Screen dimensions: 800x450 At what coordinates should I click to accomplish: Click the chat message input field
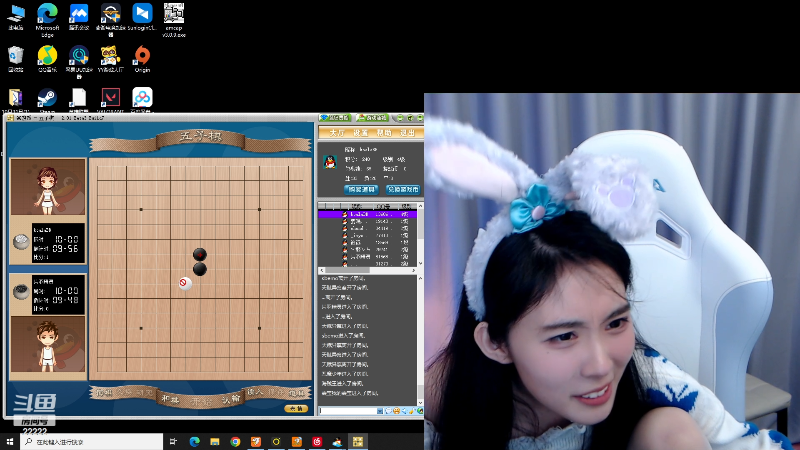(347, 411)
